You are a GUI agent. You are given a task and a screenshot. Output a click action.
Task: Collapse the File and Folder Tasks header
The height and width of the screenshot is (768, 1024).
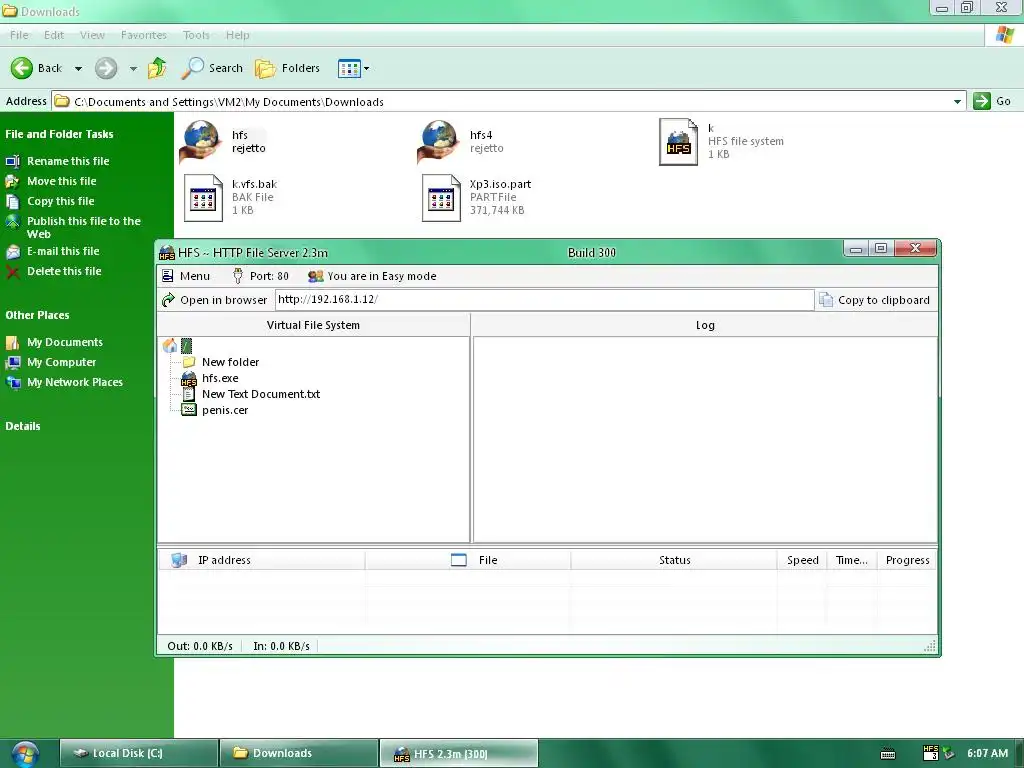click(x=59, y=134)
